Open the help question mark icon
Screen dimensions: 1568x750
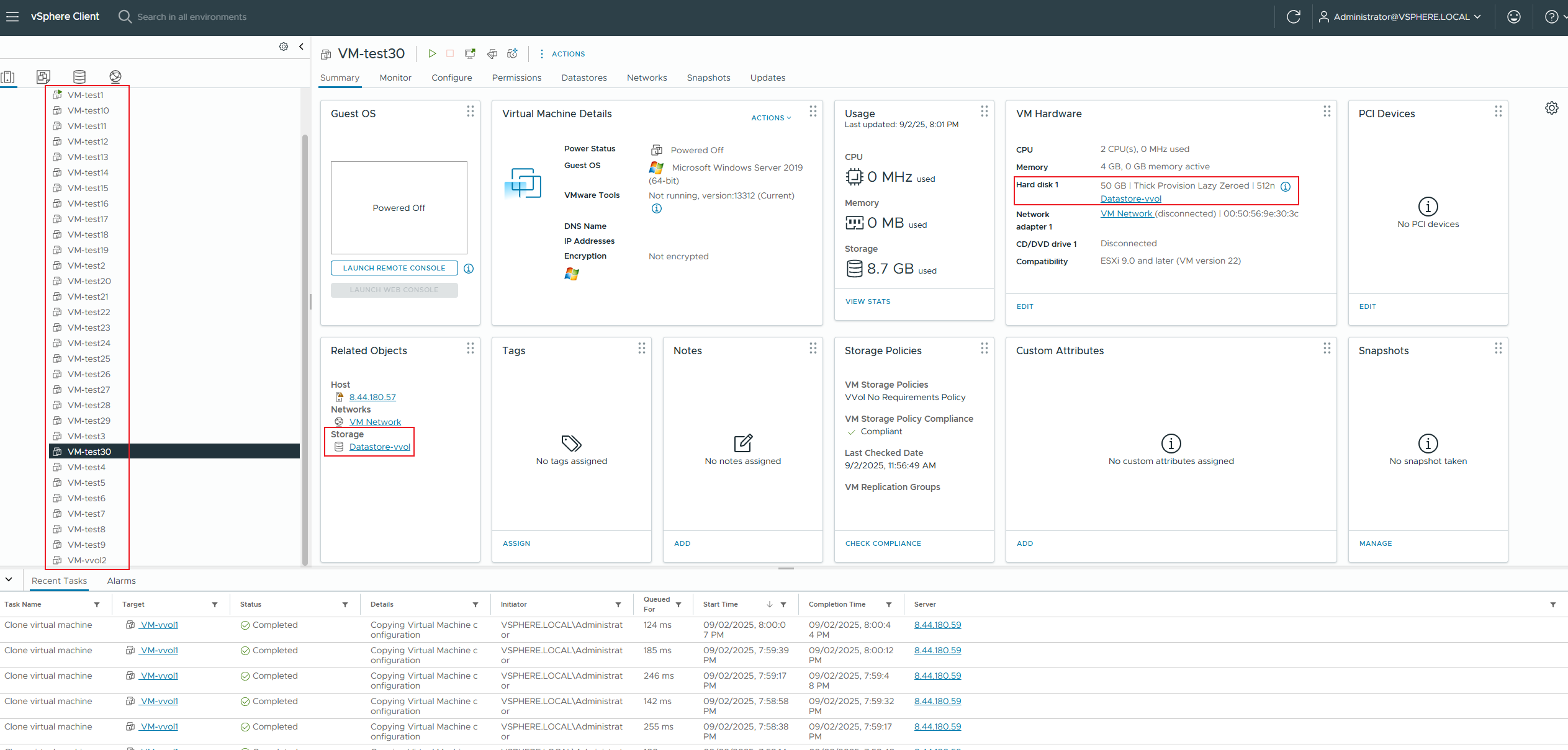1551,17
